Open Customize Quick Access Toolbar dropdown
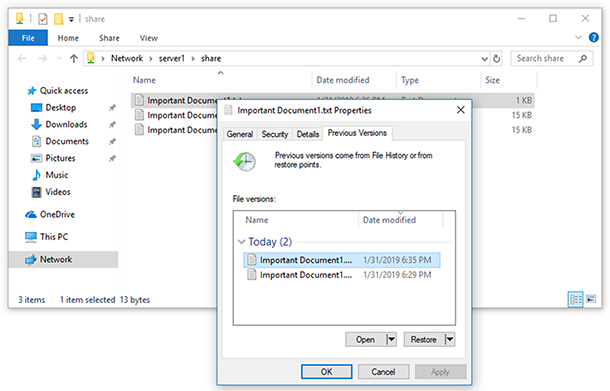 click(71, 19)
